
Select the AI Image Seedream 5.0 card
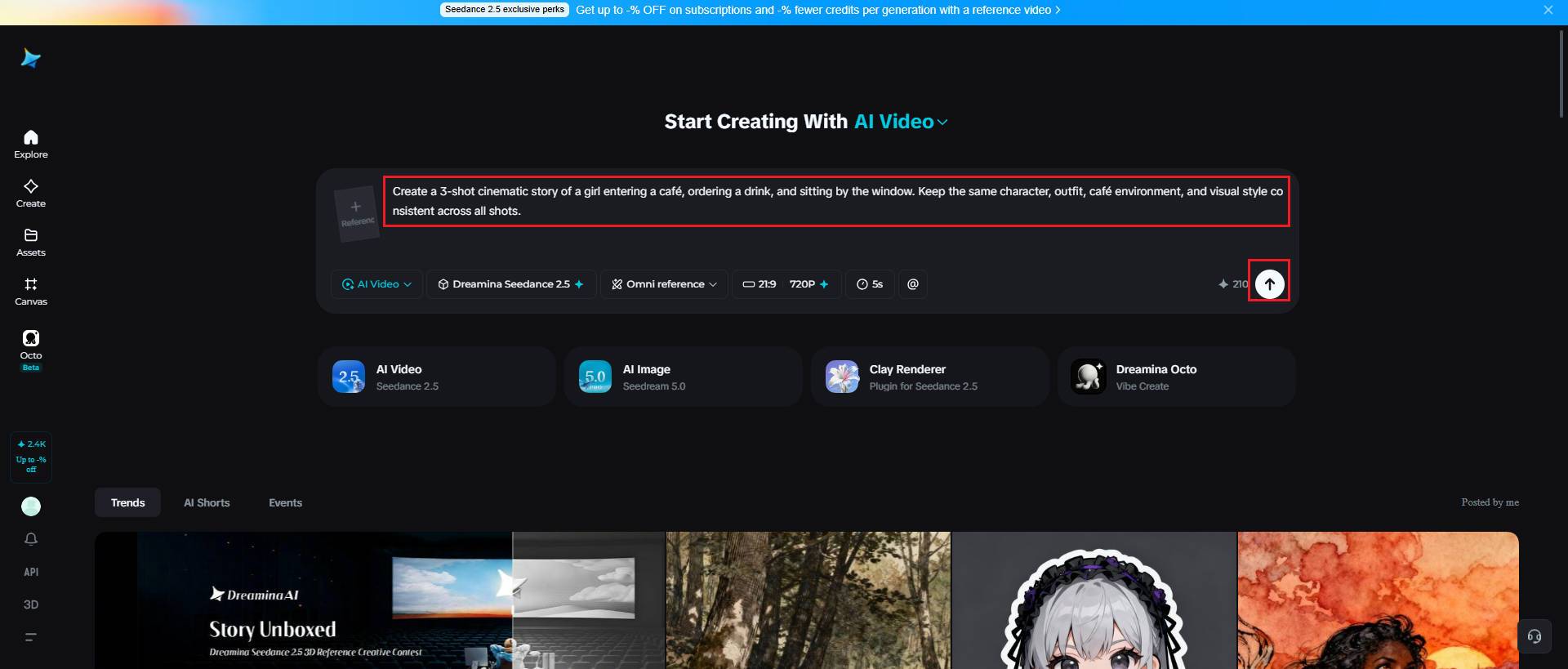click(x=684, y=377)
